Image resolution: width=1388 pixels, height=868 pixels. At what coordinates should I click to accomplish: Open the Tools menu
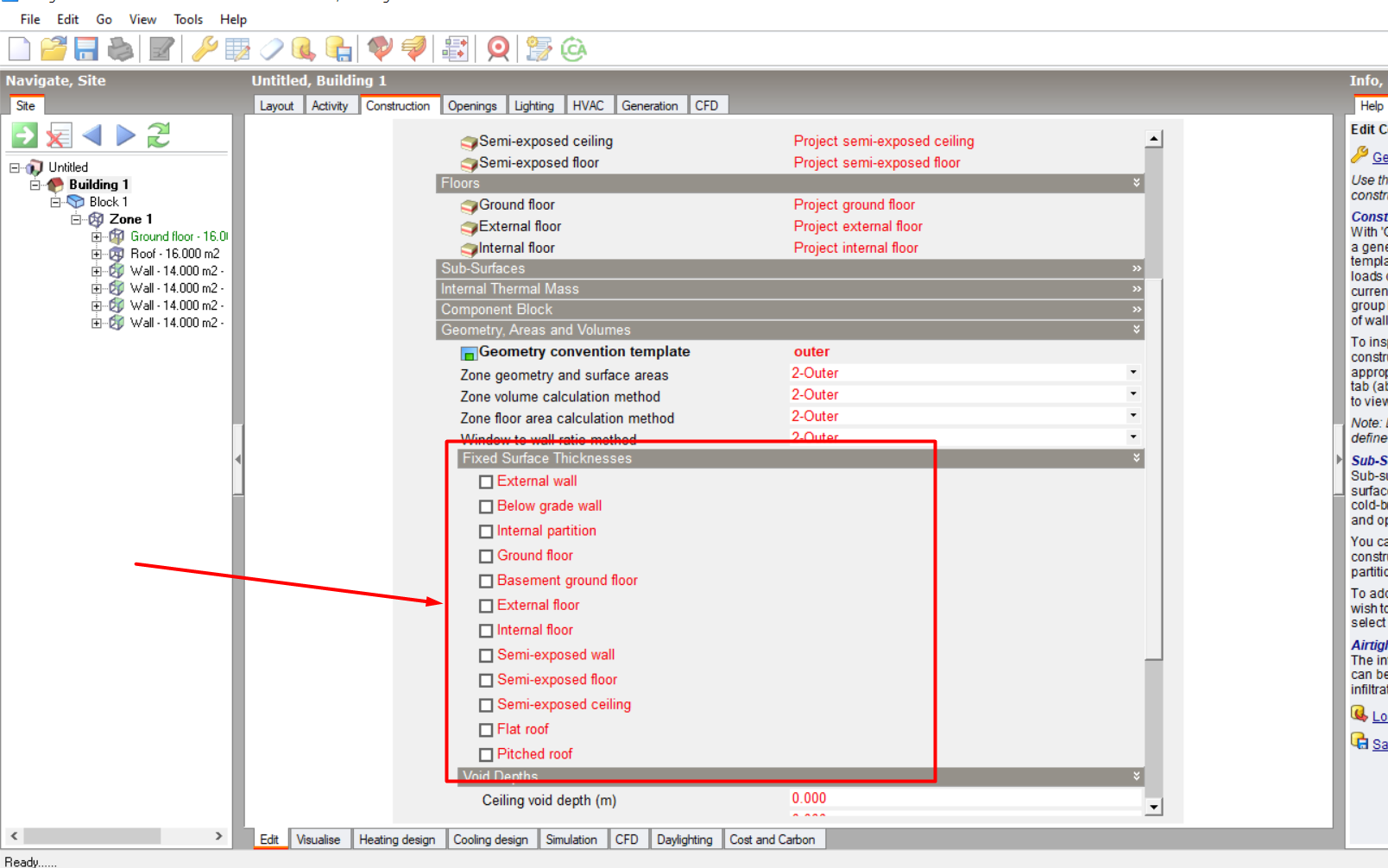pos(188,19)
